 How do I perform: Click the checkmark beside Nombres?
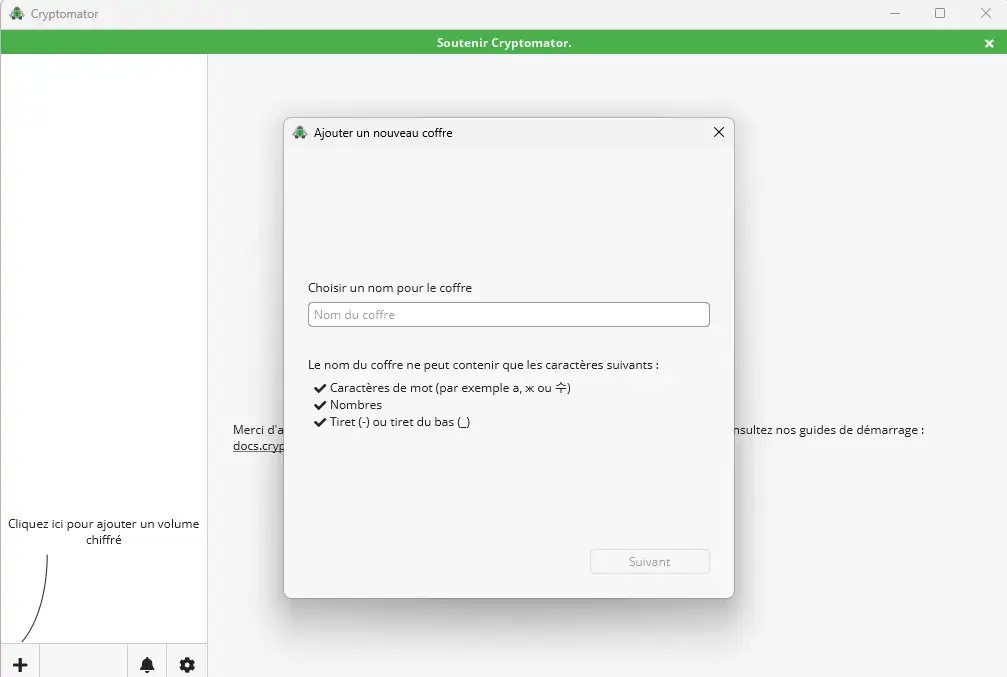pos(319,404)
